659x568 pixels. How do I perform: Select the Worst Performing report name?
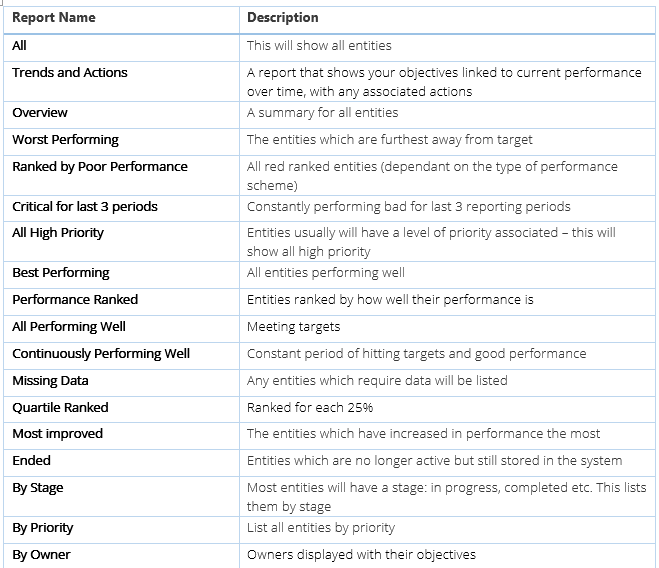(66, 140)
